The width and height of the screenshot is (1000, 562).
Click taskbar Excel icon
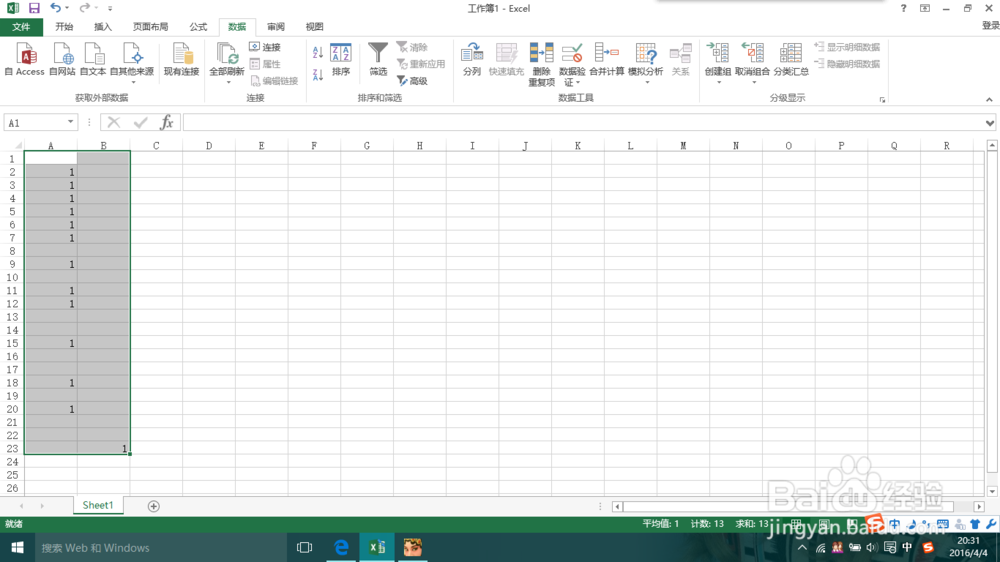(376, 547)
